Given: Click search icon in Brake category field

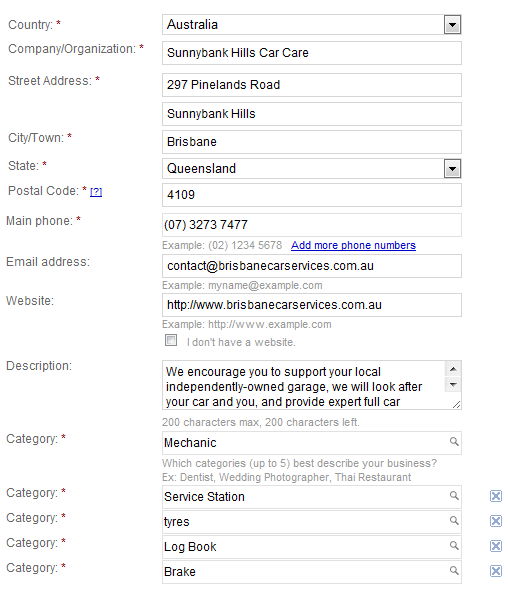Looking at the screenshot, I should point(454,570).
